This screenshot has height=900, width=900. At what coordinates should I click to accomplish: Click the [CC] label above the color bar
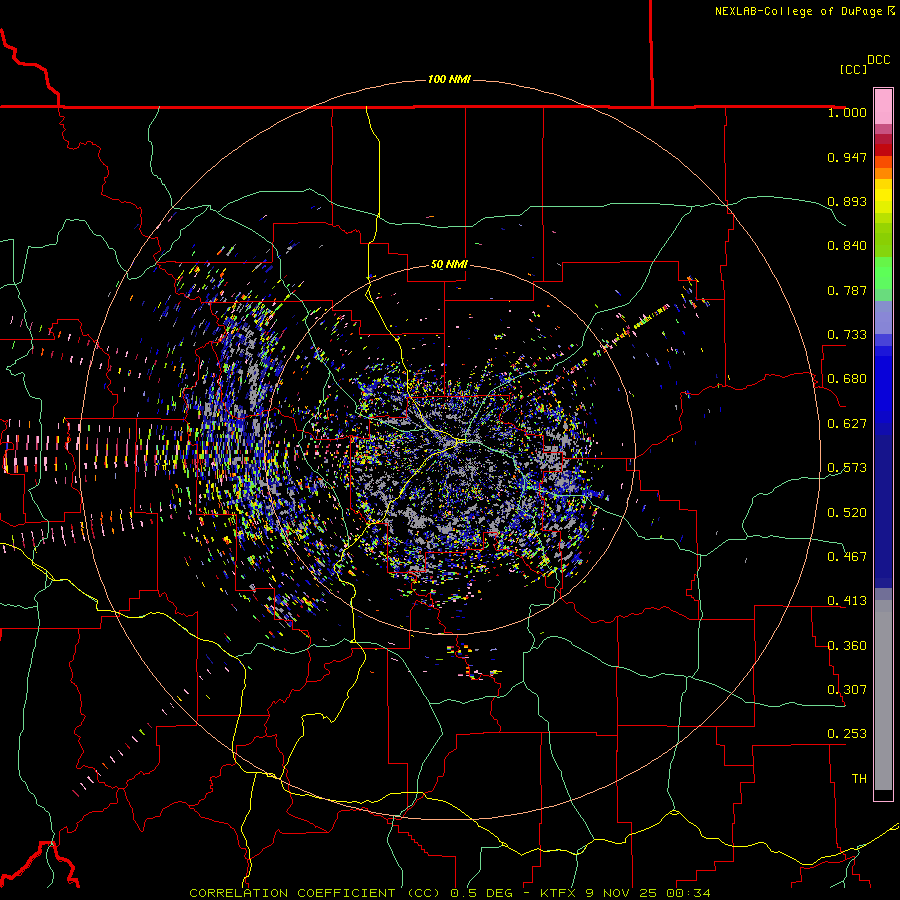(x=853, y=69)
